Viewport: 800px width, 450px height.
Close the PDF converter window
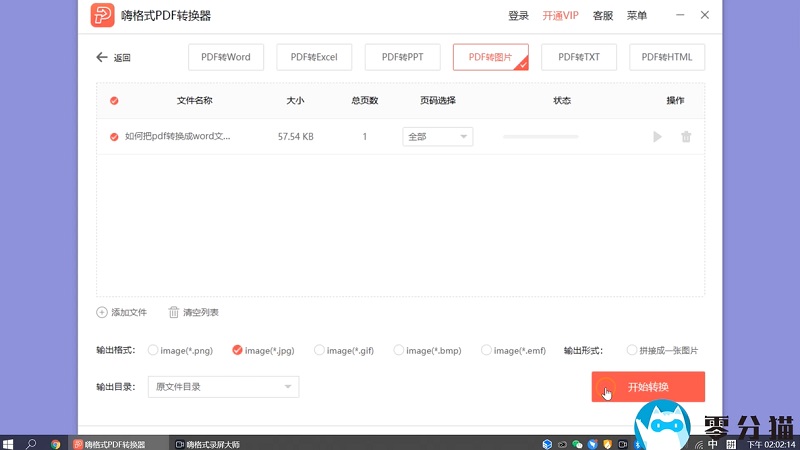[705, 15]
